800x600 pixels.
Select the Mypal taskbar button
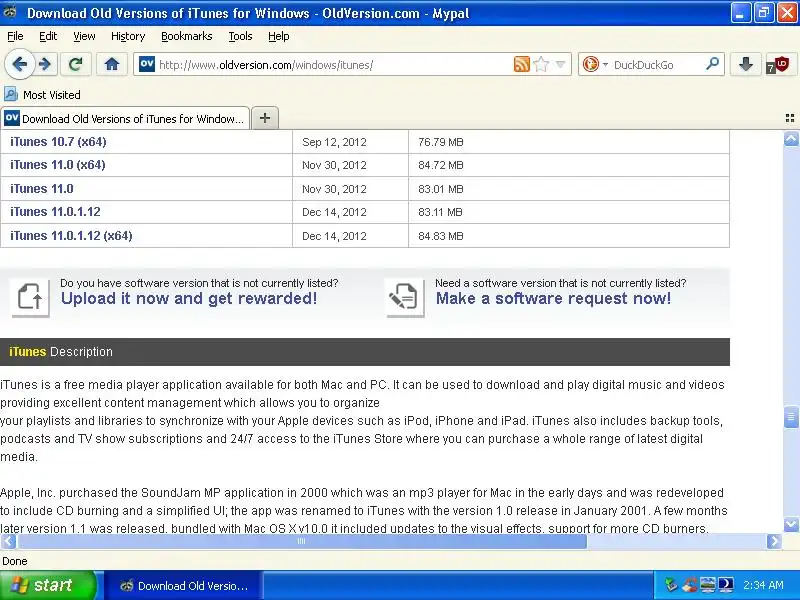pos(185,586)
